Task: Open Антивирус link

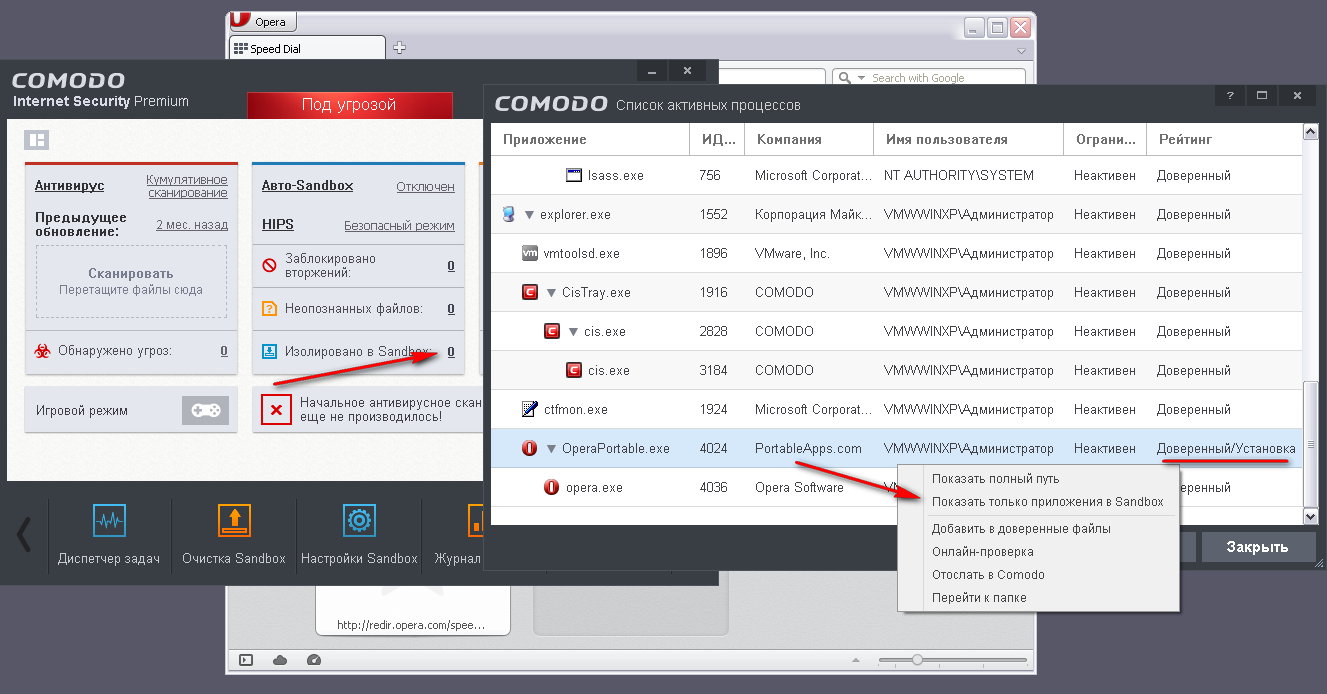Action: coord(69,186)
